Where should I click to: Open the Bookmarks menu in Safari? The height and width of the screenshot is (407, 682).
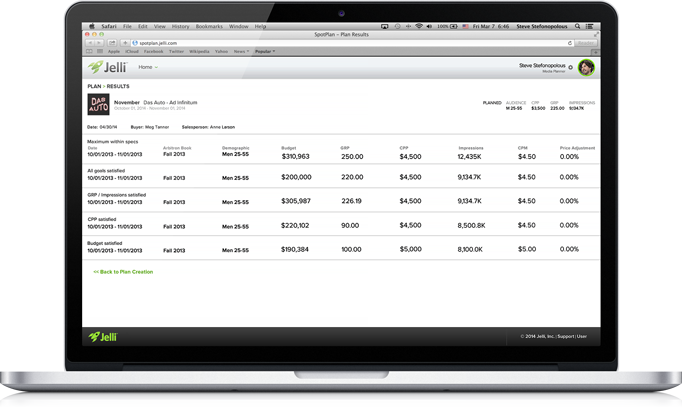(209, 27)
